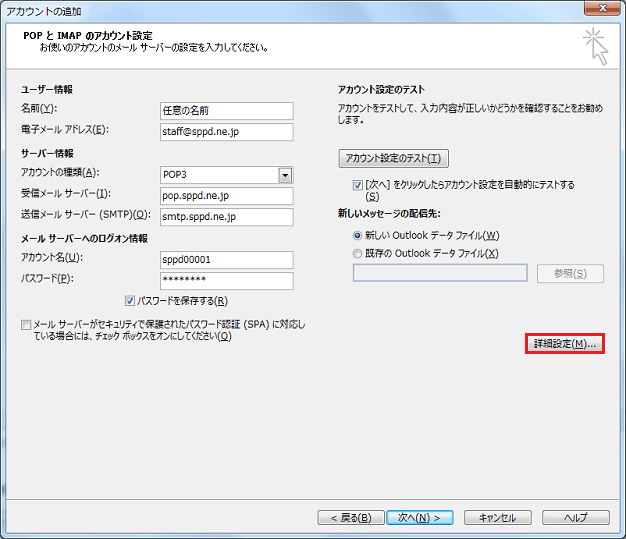
Task: Select 既存の Outlook データ ファイル radio option
Action: [x=358, y=254]
